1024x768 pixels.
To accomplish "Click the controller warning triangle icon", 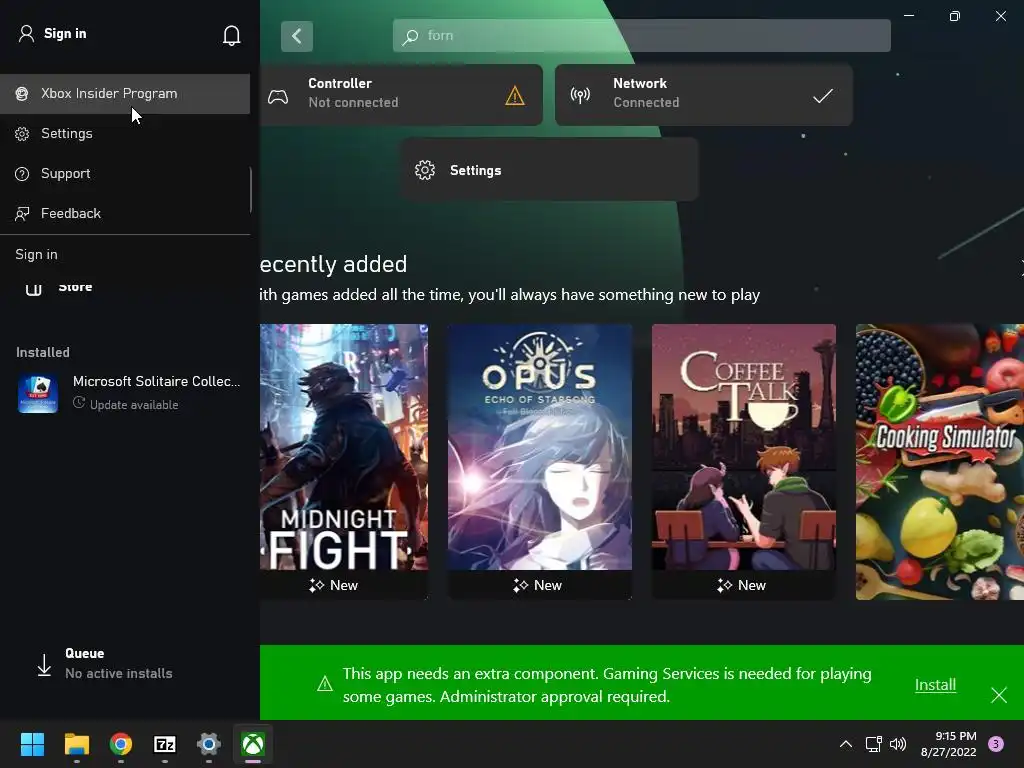I will (x=515, y=96).
